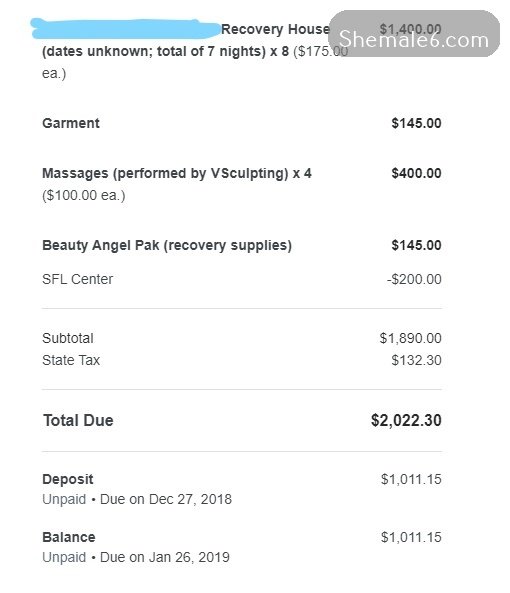Screen dimensions: 510x593
Task: Select the $400.00 massages amount
Action: click(x=416, y=173)
